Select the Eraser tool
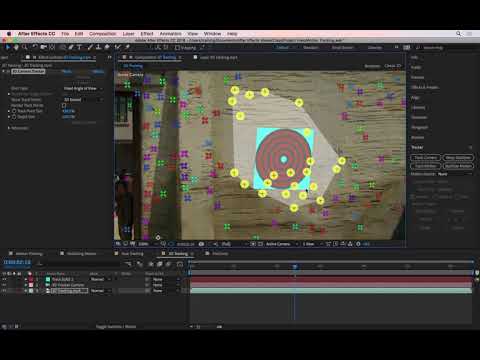Image resolution: width=480 pixels, height=360 pixels. coord(107,47)
